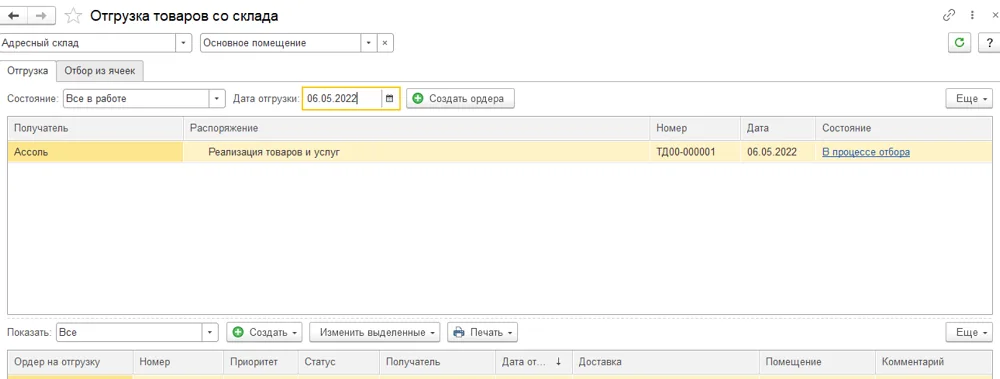This screenshot has height=379, width=1000.
Task: Sort by Статус column header
Action: [x=338, y=362]
